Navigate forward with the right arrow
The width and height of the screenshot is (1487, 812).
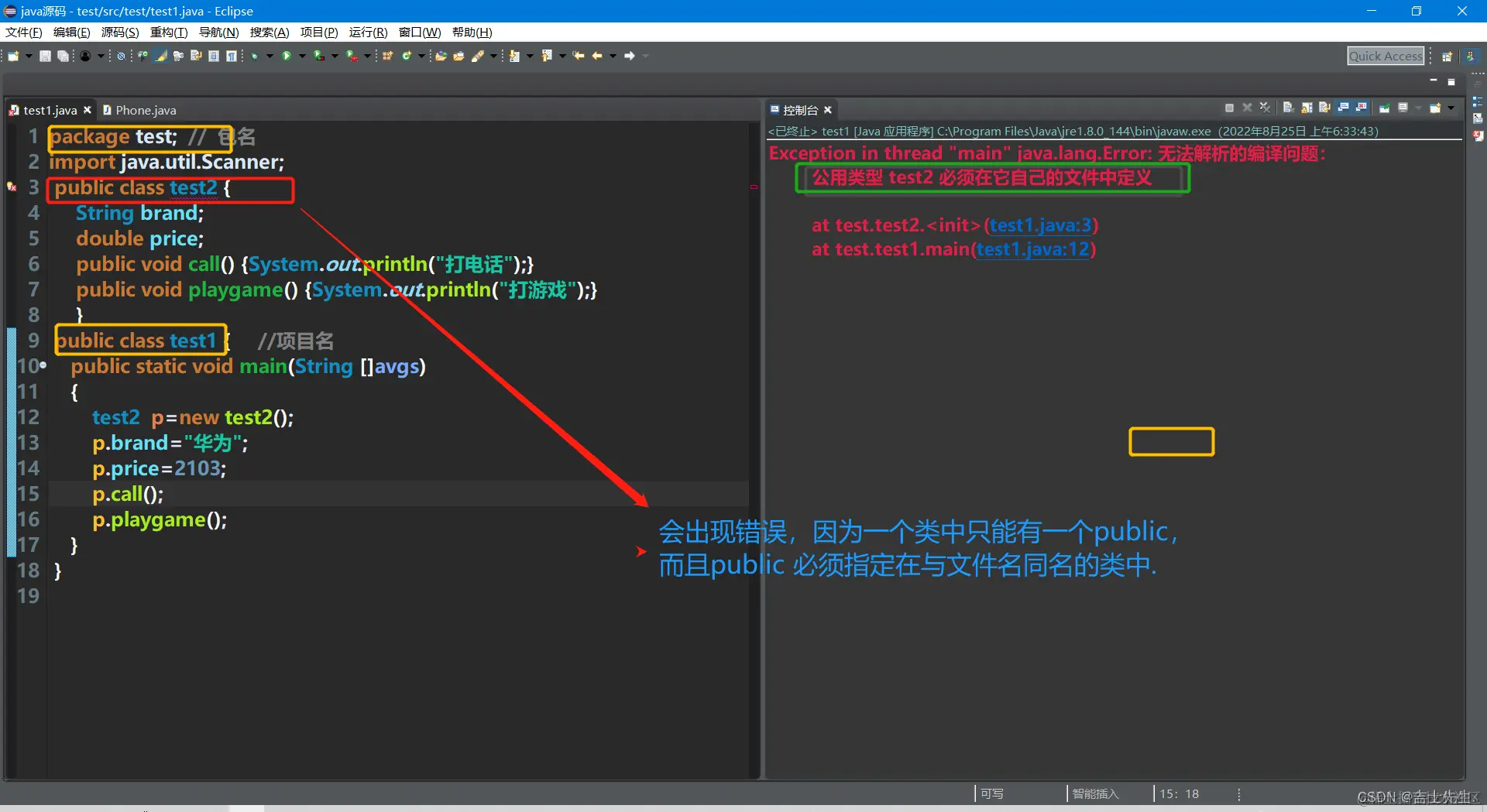pyautogui.click(x=630, y=56)
